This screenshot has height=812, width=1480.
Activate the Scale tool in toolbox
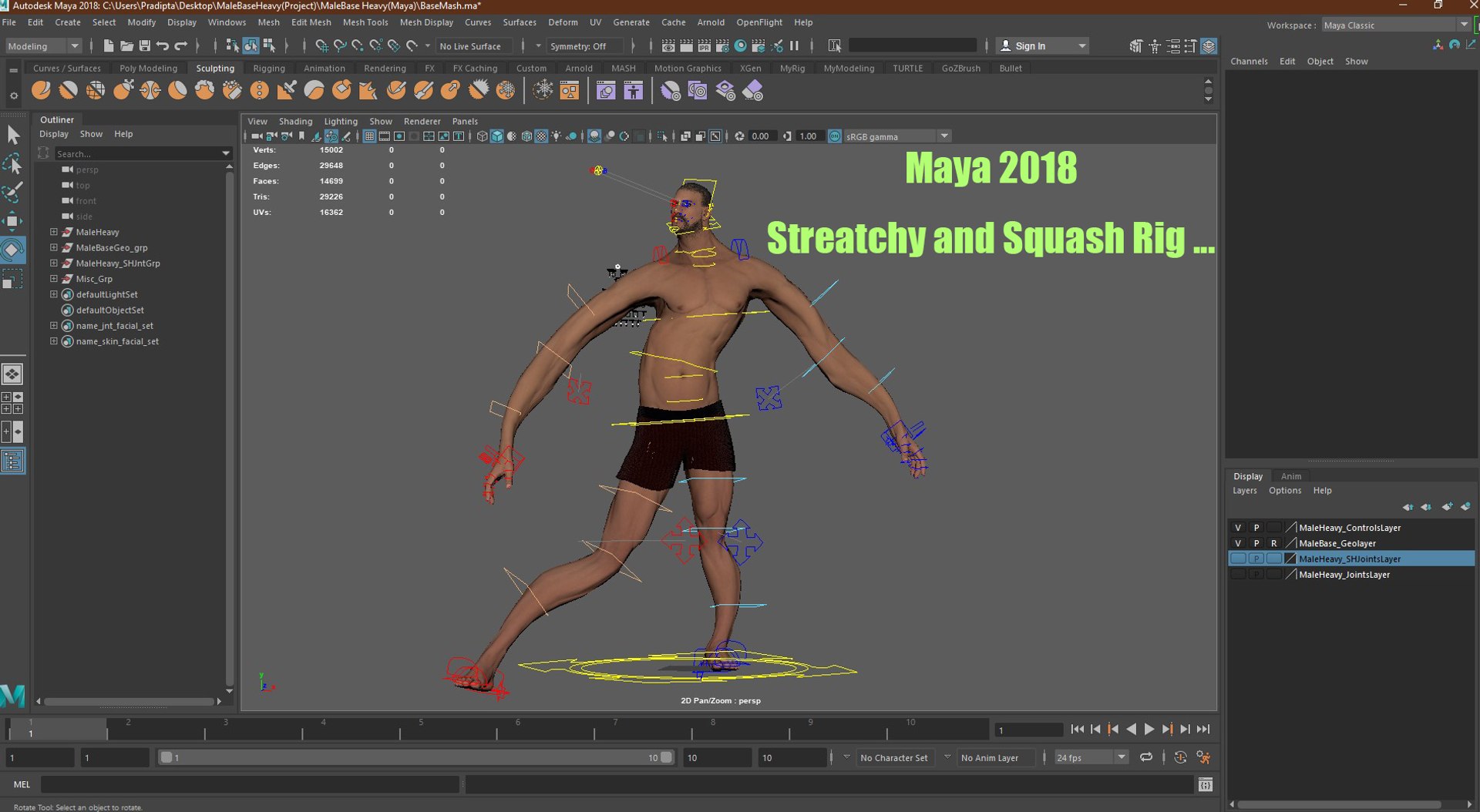click(13, 278)
